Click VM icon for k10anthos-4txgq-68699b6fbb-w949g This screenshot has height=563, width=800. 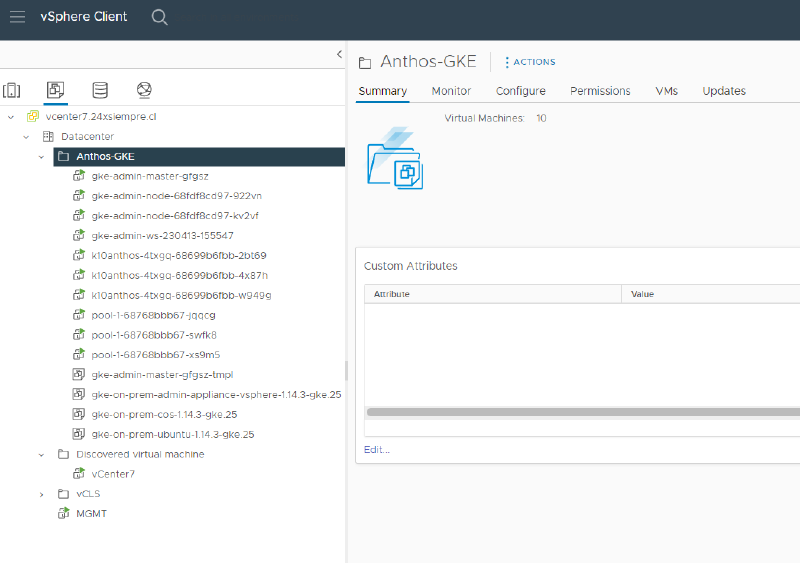[79, 295]
